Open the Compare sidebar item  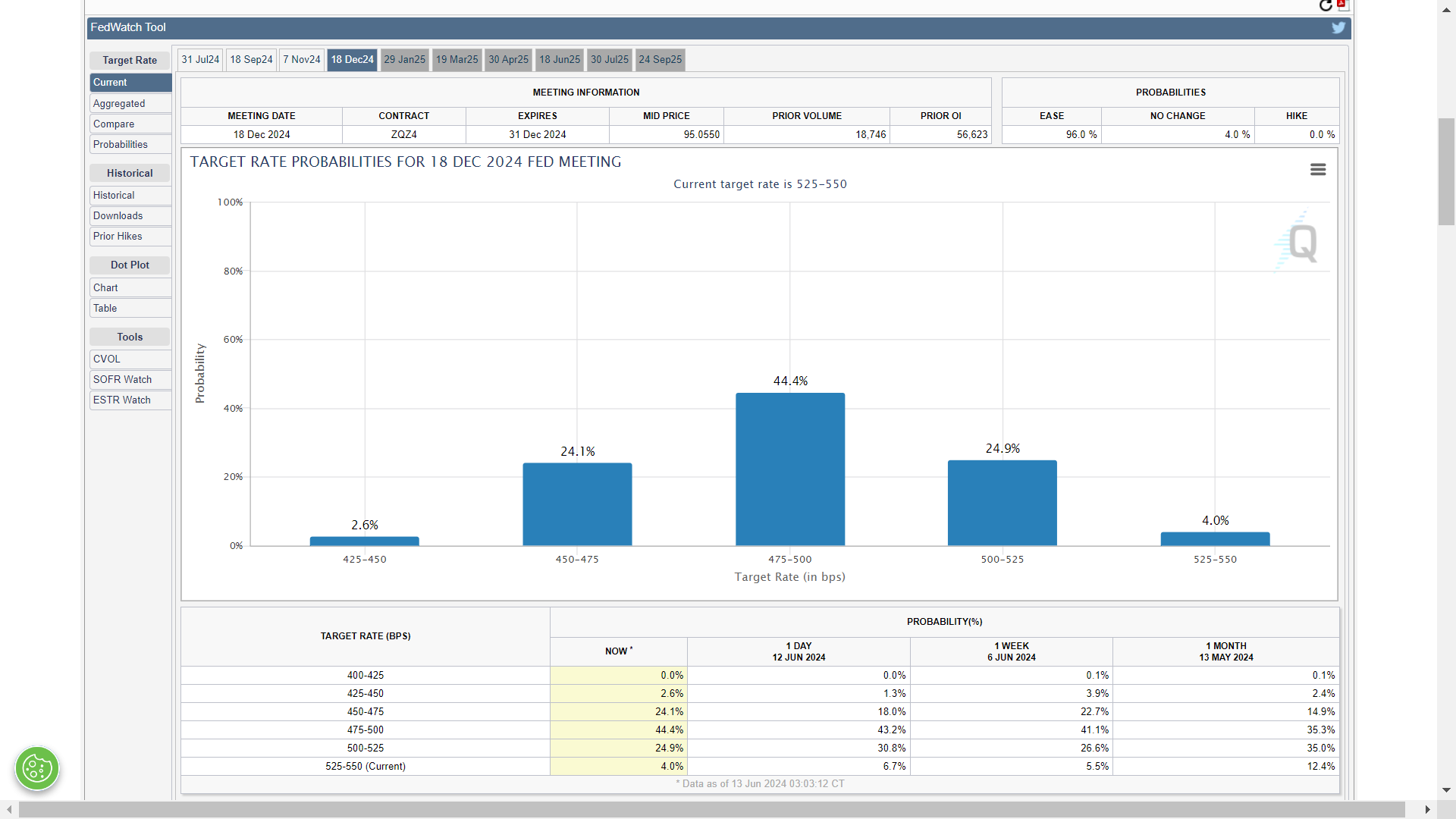point(130,124)
